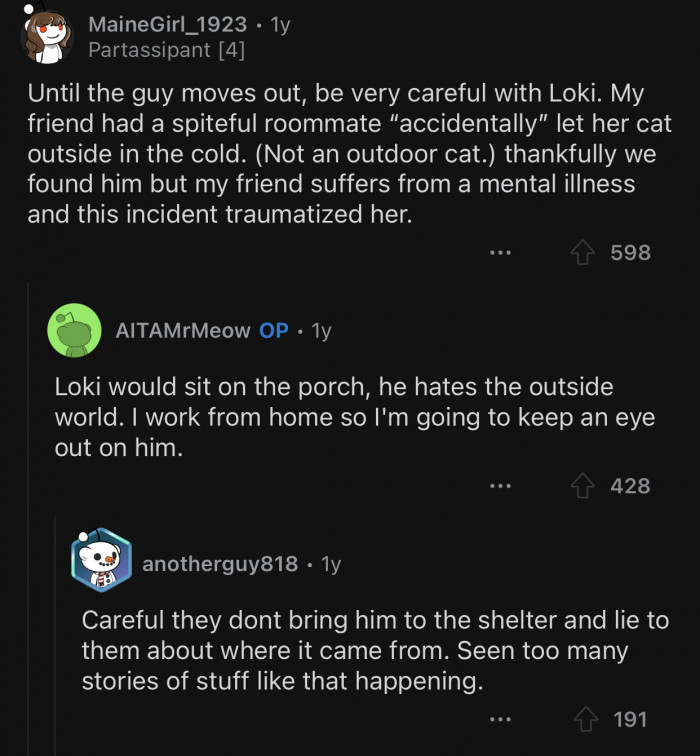The image size is (700, 756).
Task: Open MaineGirl_1923's avatar profile picture
Action: point(46,35)
